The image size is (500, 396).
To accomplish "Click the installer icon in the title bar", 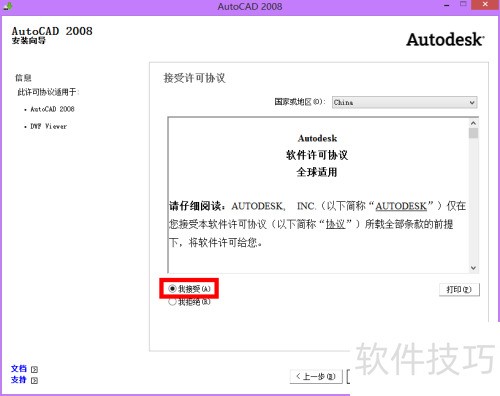I will (7, 6).
